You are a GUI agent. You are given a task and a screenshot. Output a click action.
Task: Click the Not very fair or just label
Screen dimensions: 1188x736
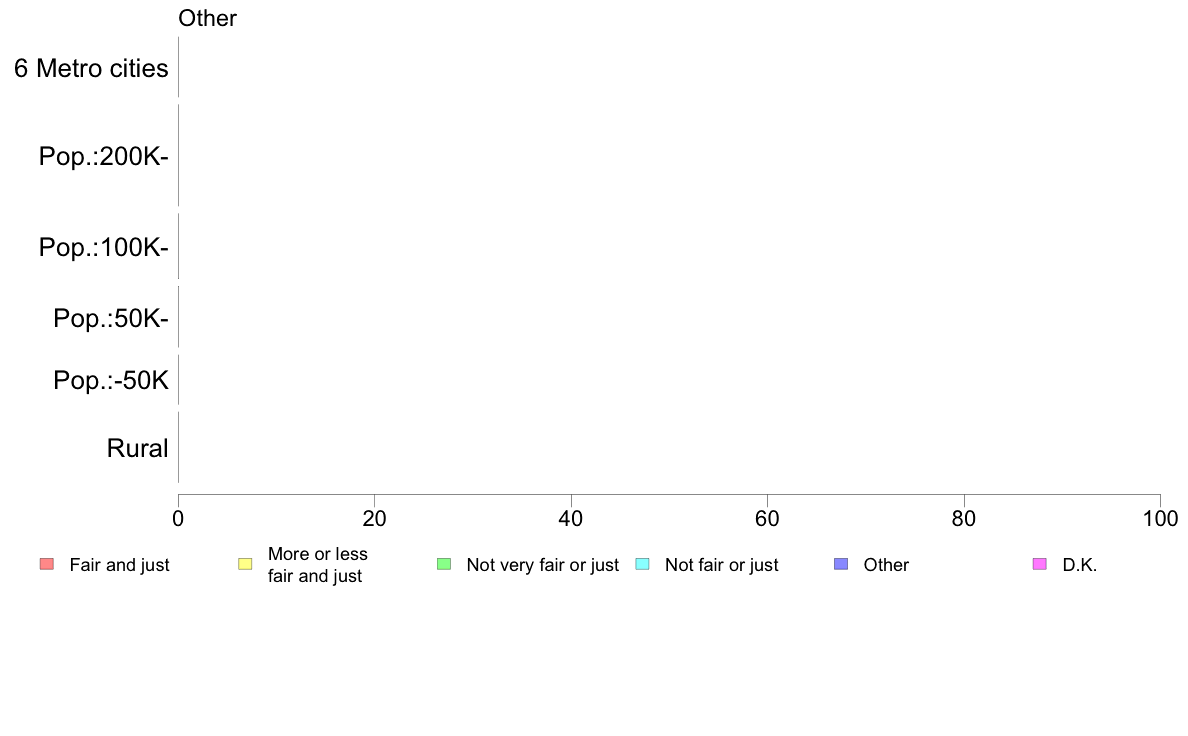pos(542,565)
